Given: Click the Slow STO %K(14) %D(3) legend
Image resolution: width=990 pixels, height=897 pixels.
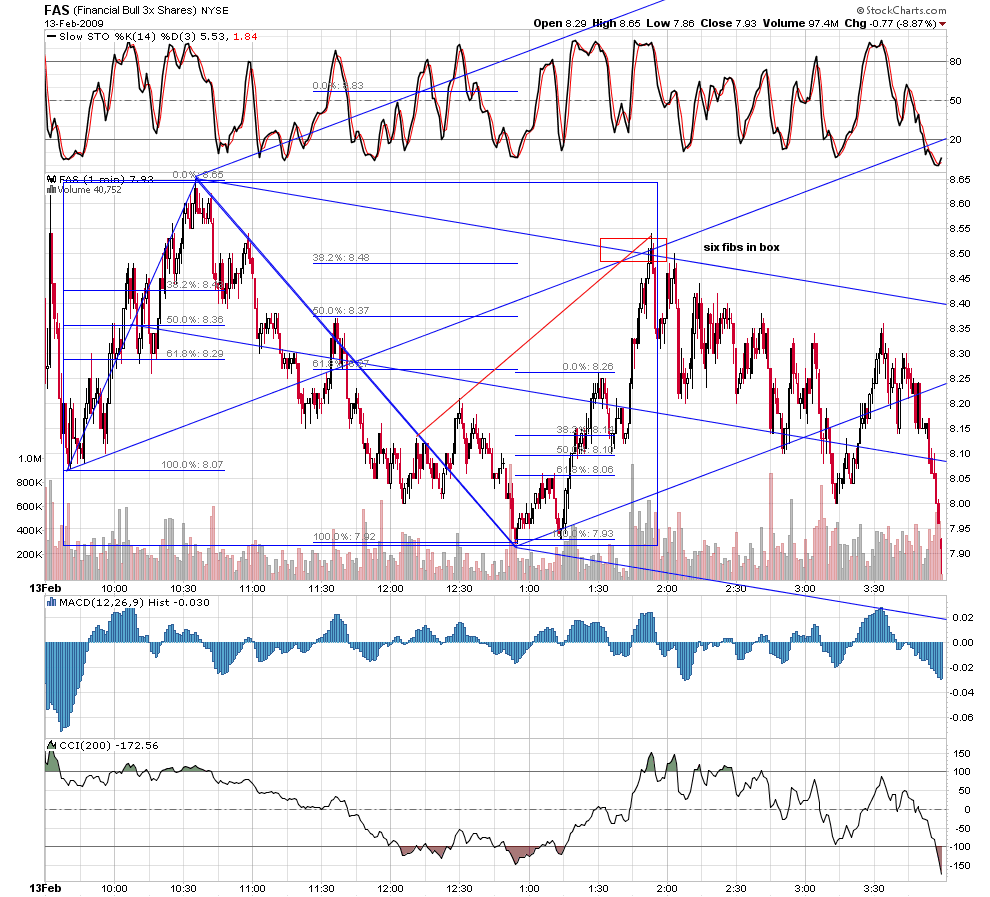Looking at the screenshot, I should click(x=128, y=37).
